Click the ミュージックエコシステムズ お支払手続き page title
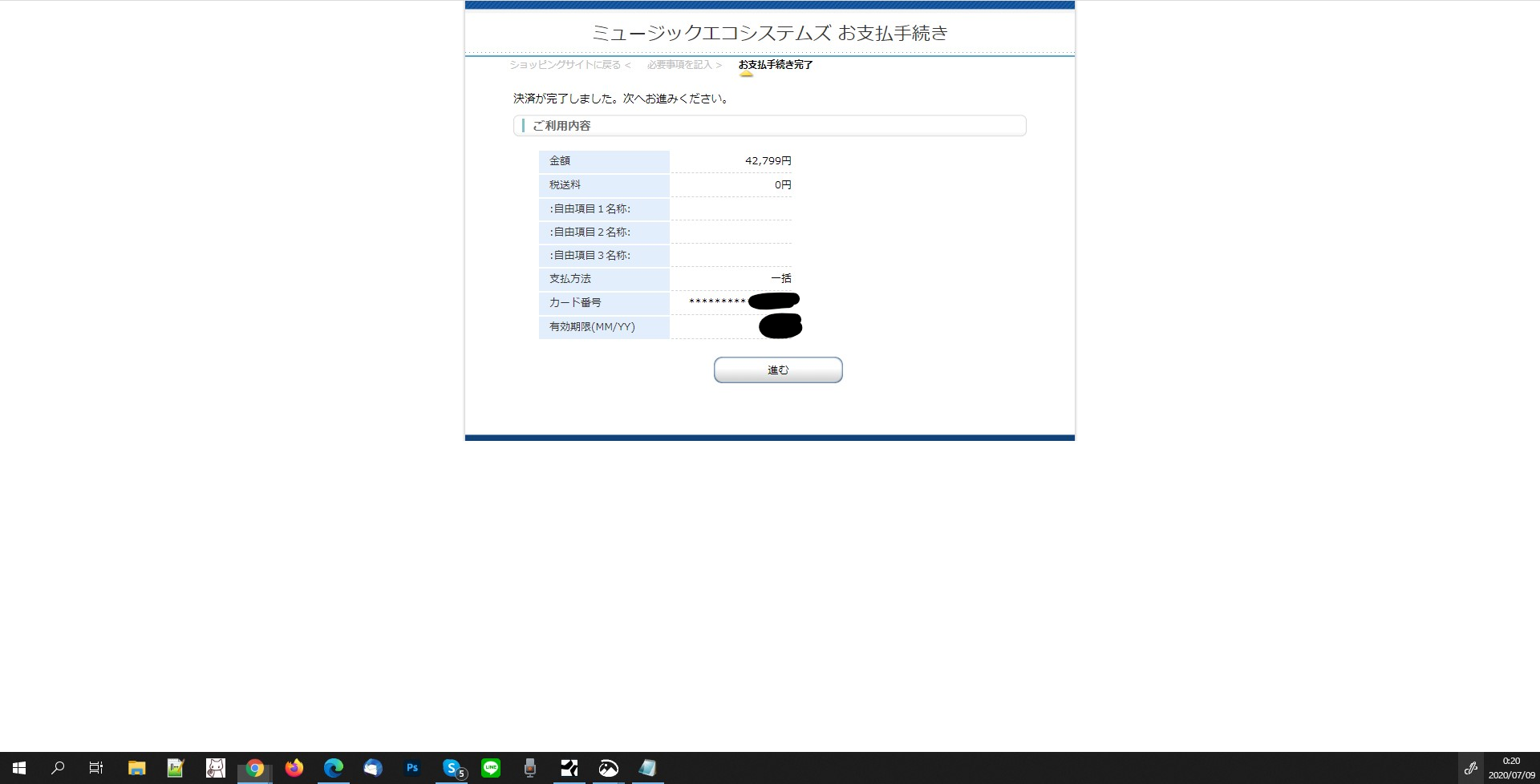 tap(770, 33)
